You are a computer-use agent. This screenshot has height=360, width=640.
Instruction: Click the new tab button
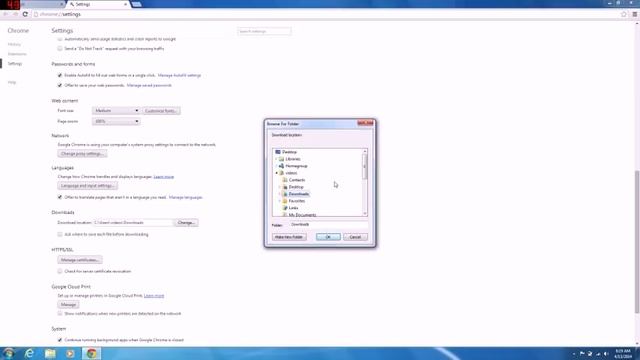(x=137, y=4)
